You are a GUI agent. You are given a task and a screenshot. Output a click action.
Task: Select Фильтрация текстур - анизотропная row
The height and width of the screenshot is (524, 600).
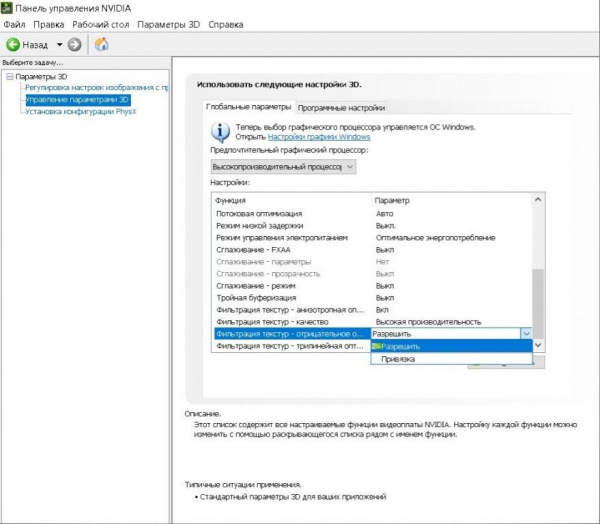[x=371, y=310]
